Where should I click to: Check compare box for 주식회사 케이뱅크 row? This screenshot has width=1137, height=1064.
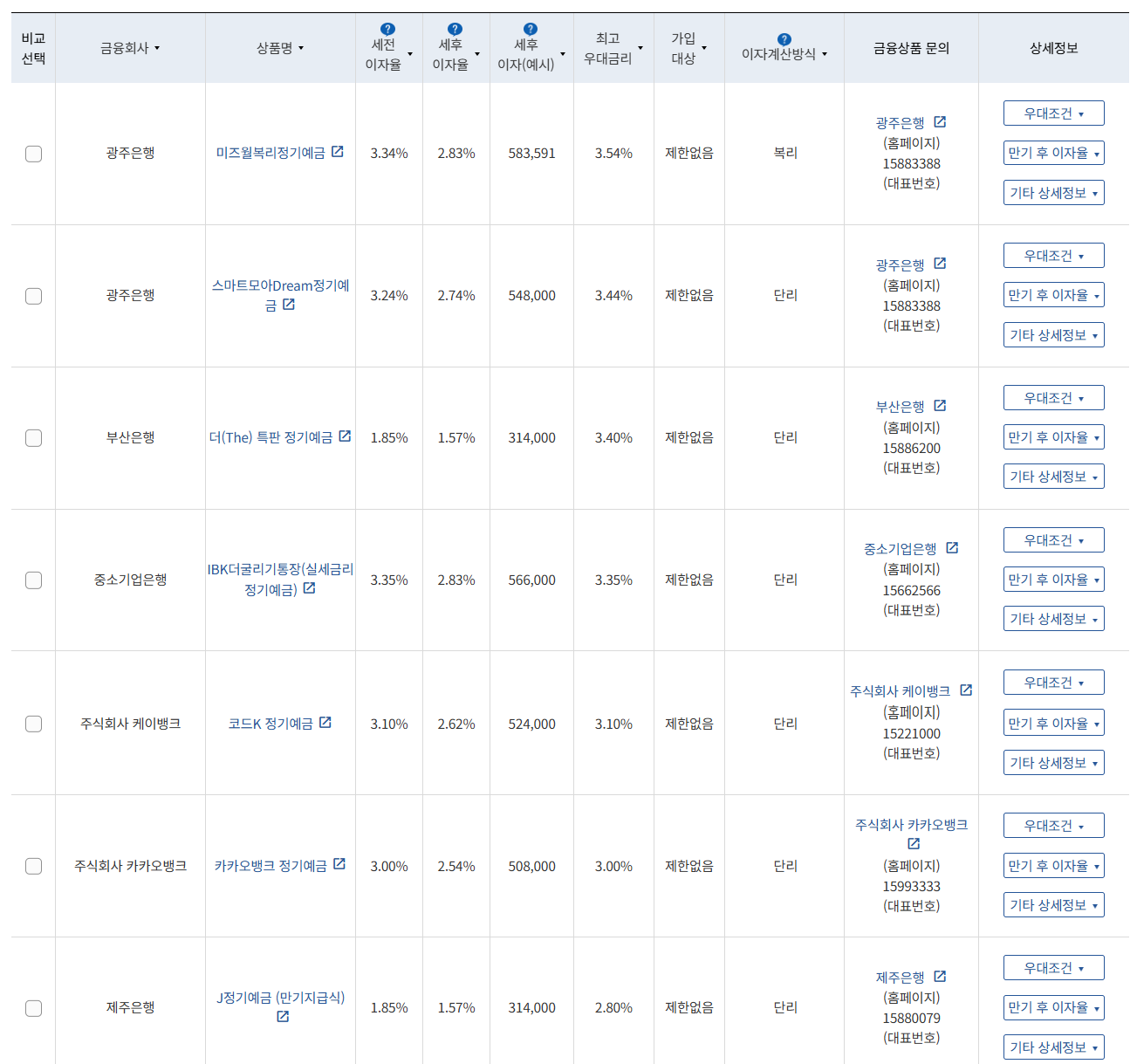pyautogui.click(x=33, y=724)
